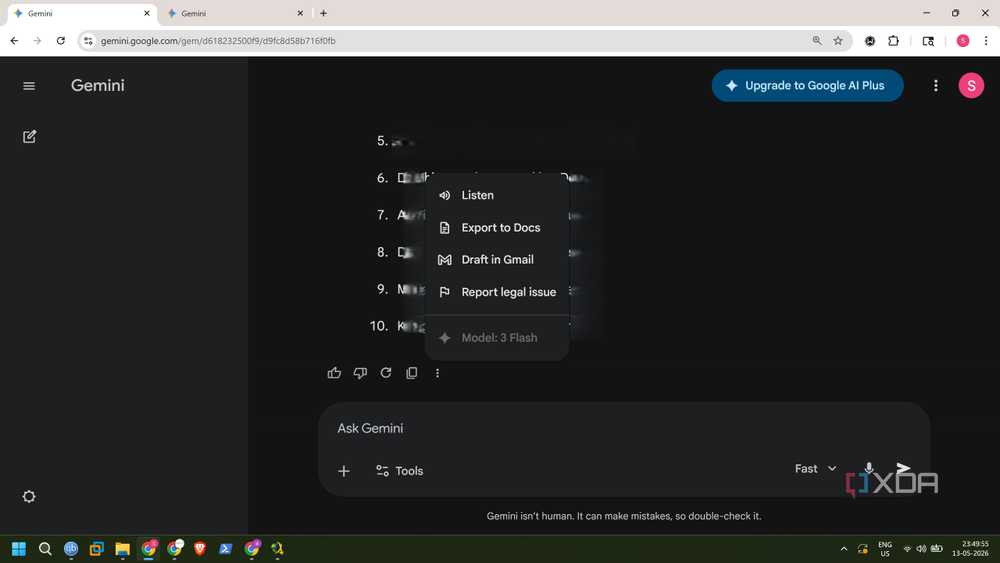Close the second Gemini browser tab
Viewport: 1000px width, 563px height.
point(300,13)
